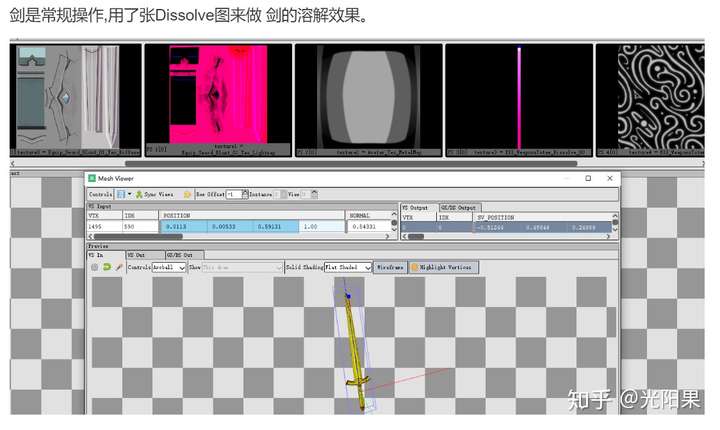Click the POSITION column header
720x430 pixels.
252,215
